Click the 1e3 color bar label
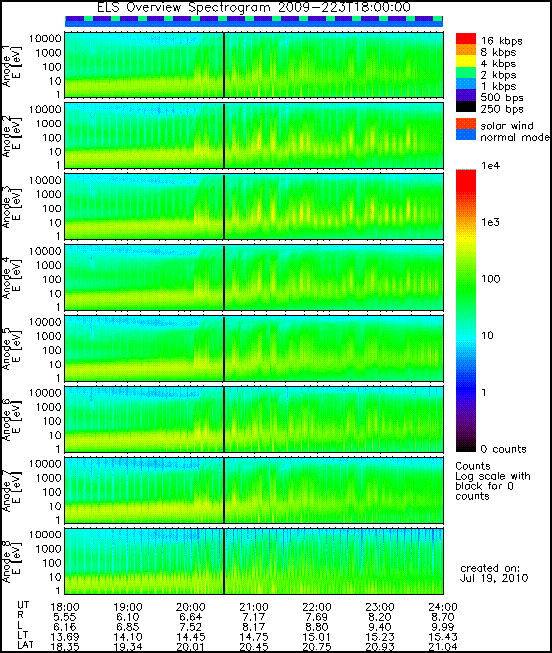Viewport: 552px width, 653px height. click(x=490, y=222)
